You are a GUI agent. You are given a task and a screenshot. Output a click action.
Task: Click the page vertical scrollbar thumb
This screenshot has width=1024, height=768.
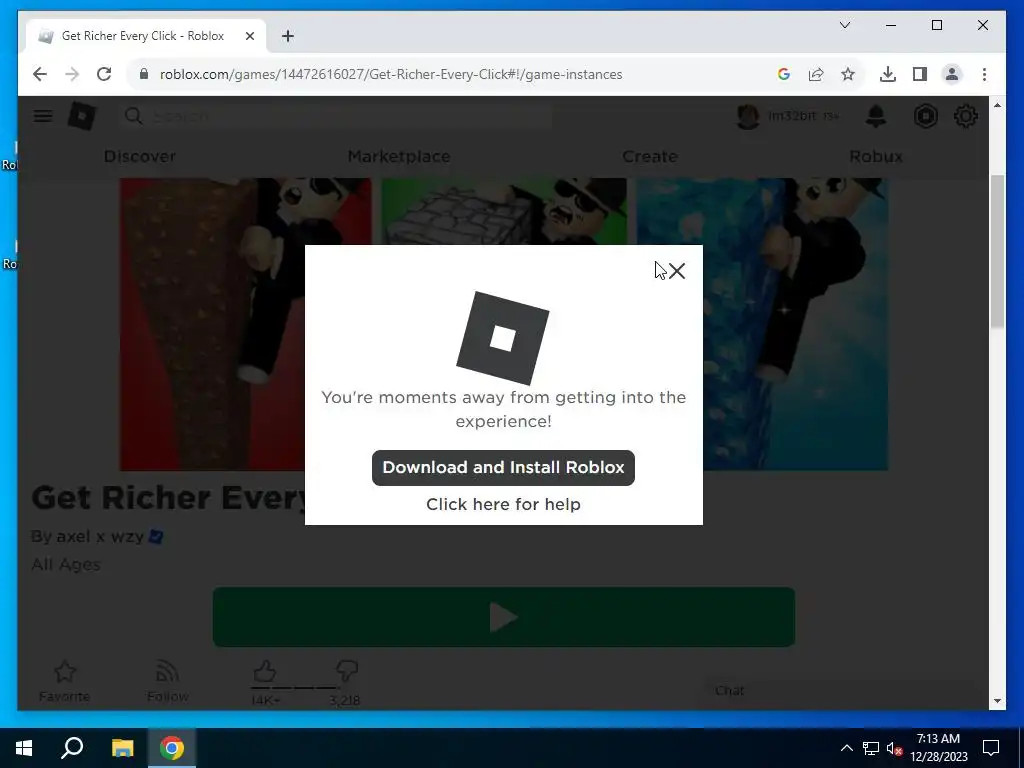tap(997, 251)
